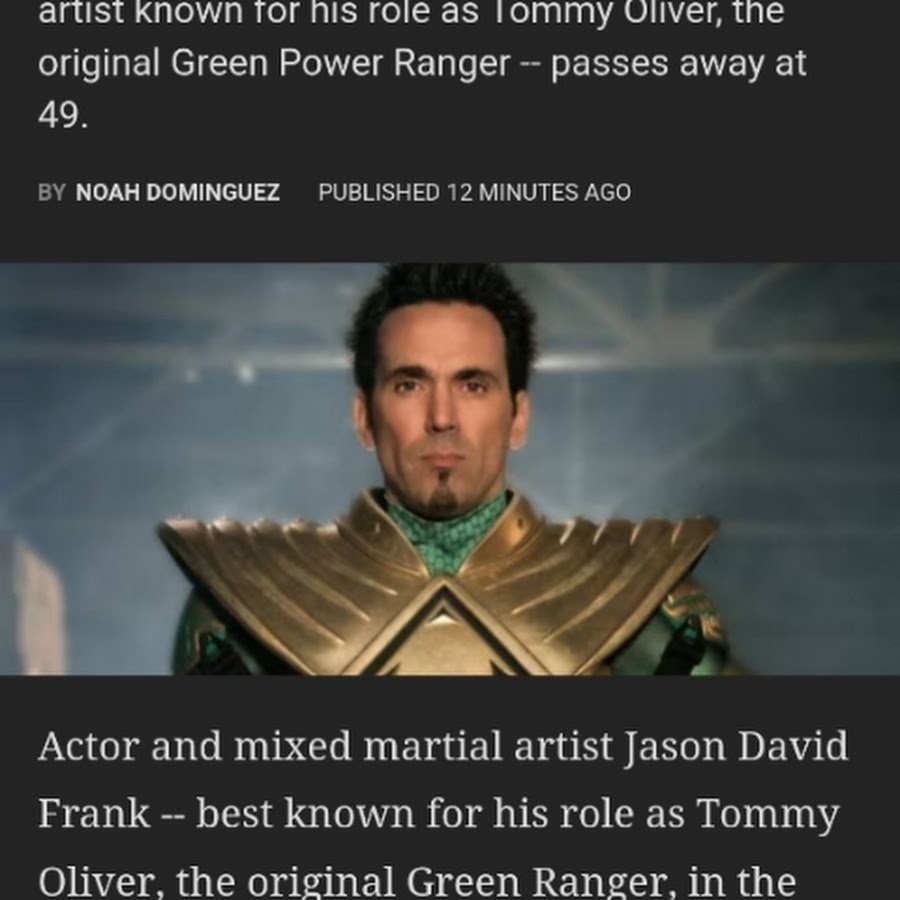
Task: Click "Frank" at the start of second line
Action: (x=94, y=813)
